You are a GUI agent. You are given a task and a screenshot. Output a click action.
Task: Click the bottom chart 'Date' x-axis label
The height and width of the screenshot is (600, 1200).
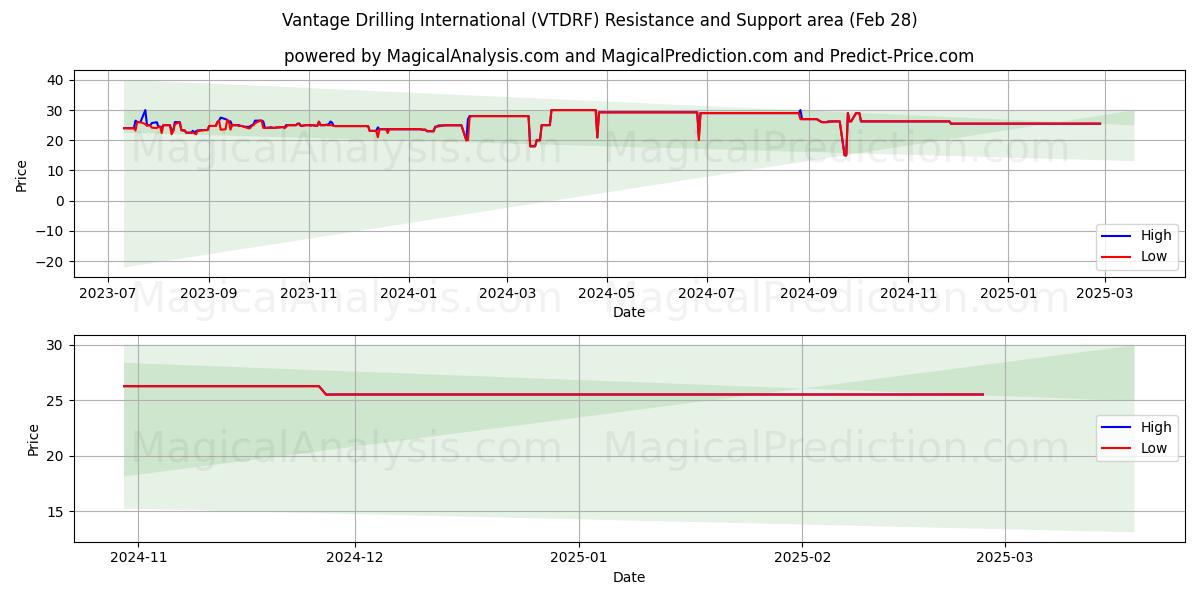(629, 577)
